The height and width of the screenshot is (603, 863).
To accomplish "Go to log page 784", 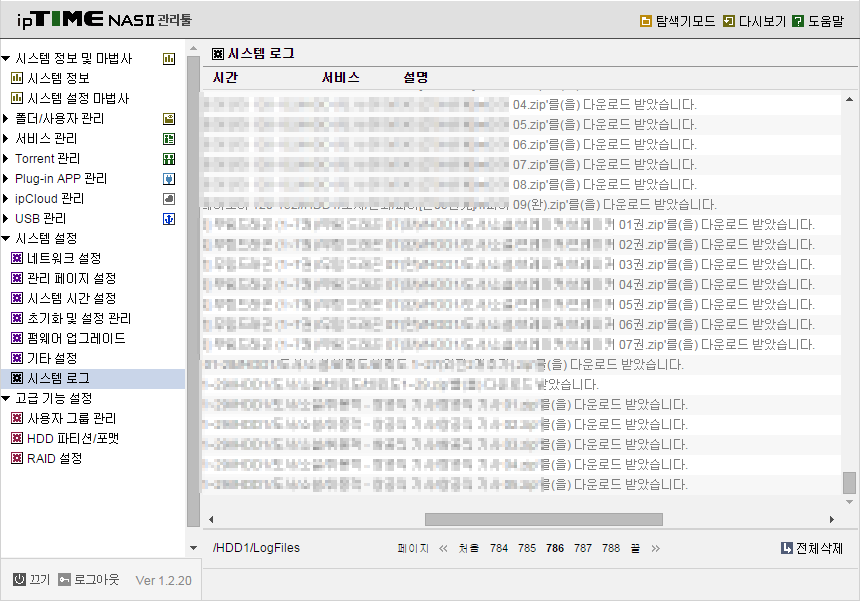I will (x=499, y=548).
